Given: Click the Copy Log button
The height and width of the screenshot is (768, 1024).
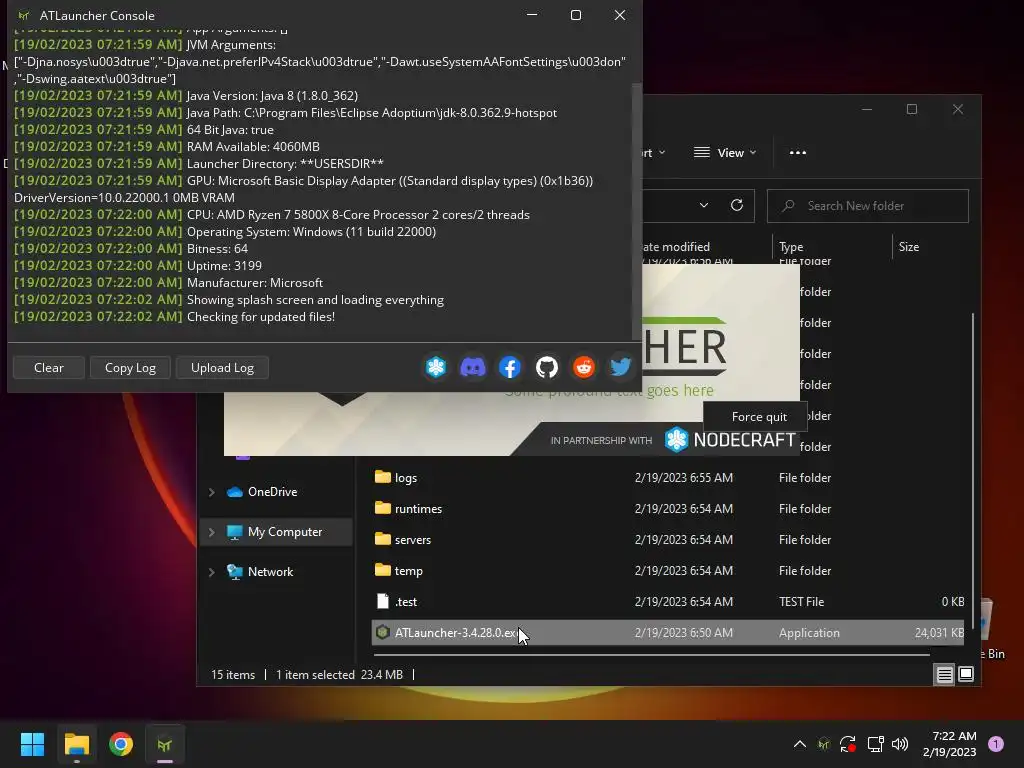Looking at the screenshot, I should coord(131,368).
